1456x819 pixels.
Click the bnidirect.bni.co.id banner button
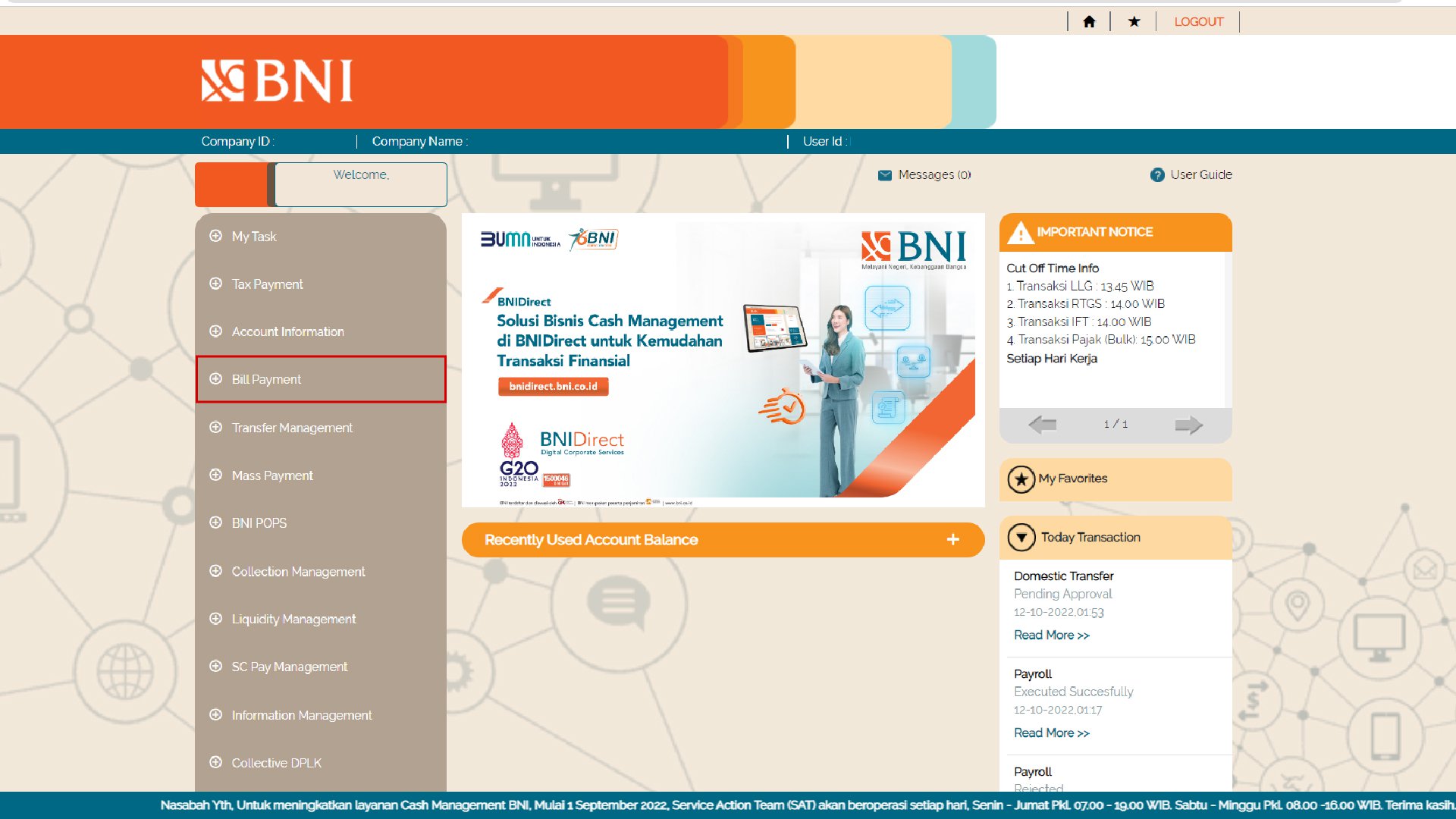tap(553, 387)
